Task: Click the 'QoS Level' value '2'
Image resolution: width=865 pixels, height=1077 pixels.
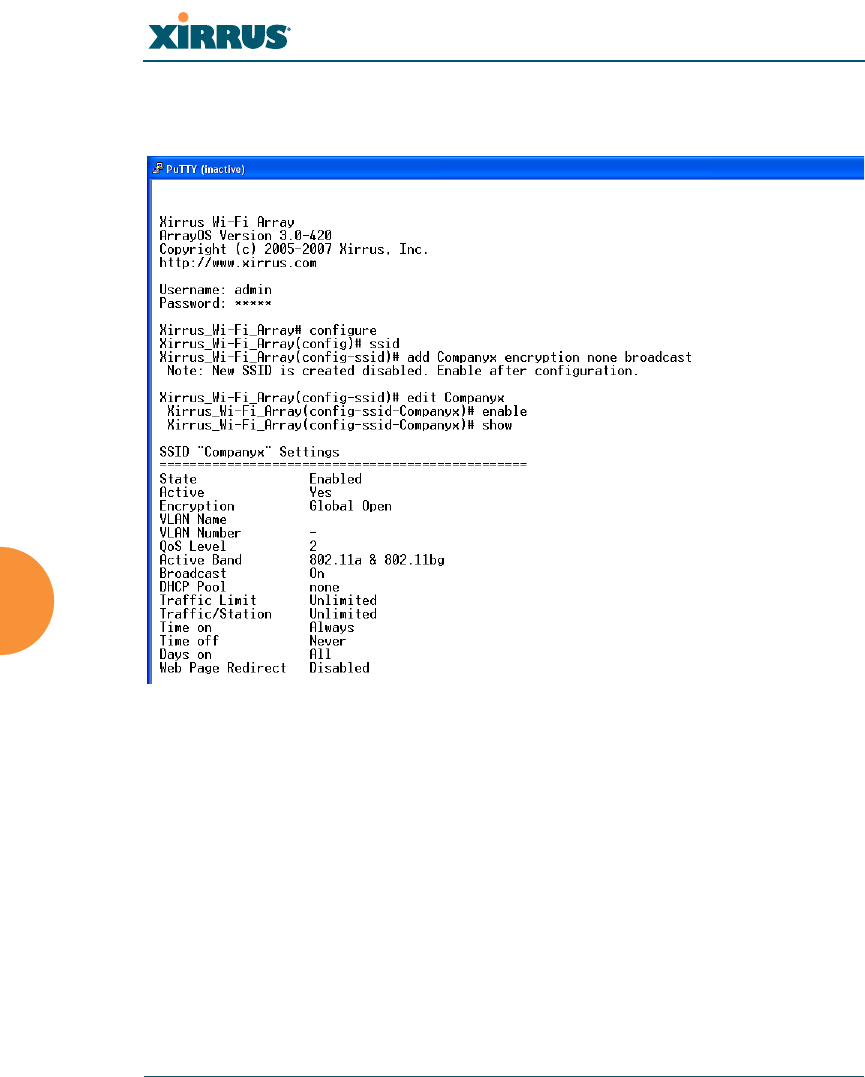Action: [x=313, y=547]
